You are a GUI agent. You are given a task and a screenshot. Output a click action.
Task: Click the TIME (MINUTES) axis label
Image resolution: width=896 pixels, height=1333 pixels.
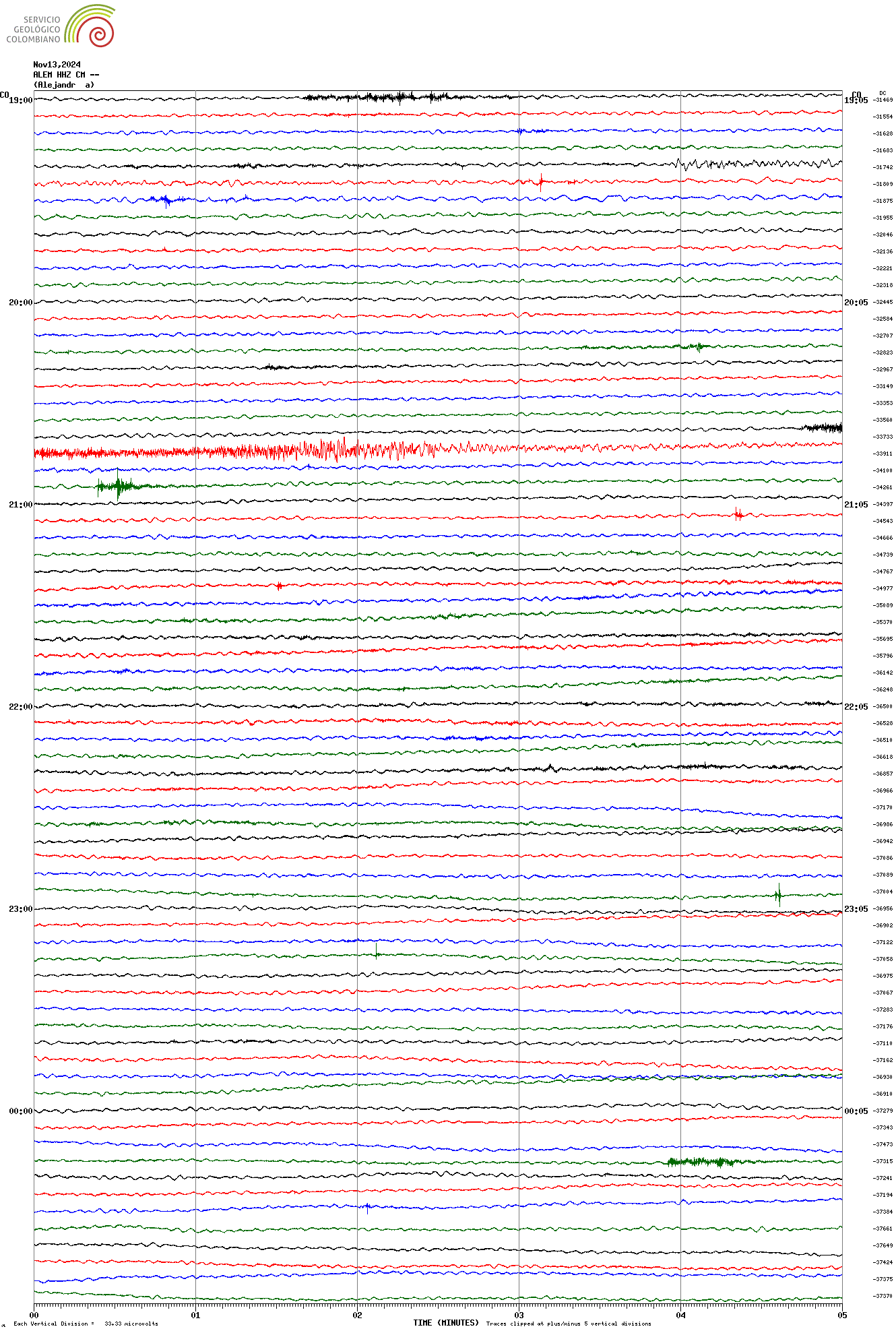click(445, 1323)
